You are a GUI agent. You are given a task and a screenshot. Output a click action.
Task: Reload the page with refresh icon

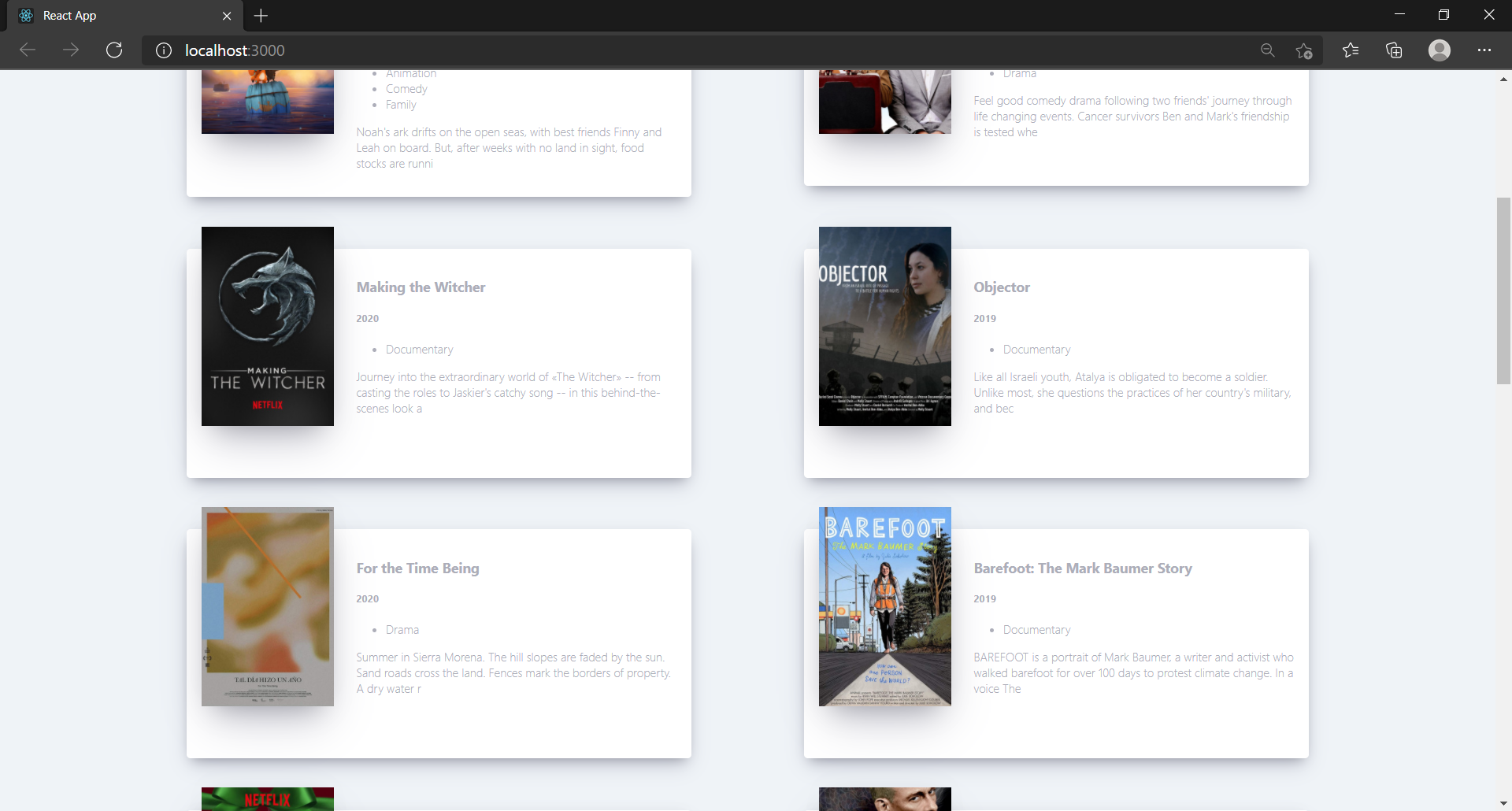[114, 50]
